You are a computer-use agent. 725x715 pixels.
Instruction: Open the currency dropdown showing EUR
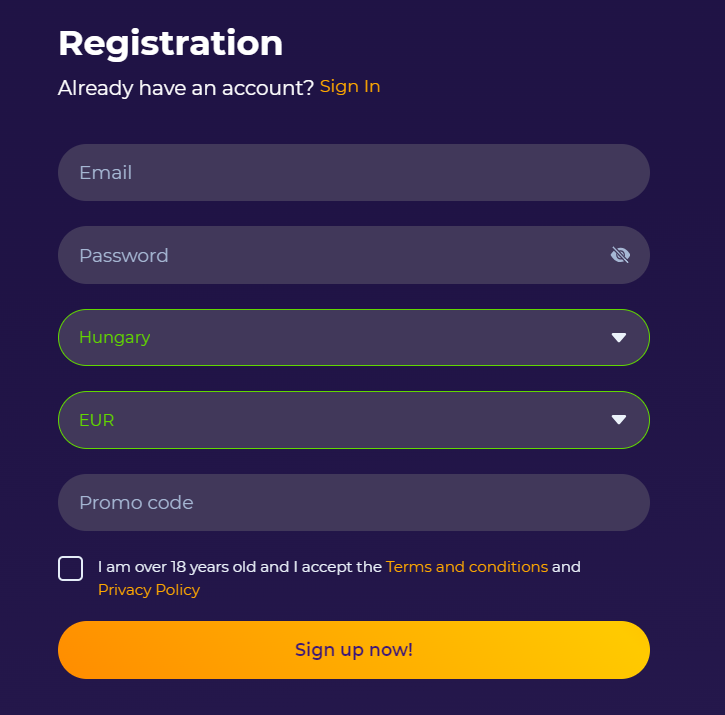click(354, 419)
